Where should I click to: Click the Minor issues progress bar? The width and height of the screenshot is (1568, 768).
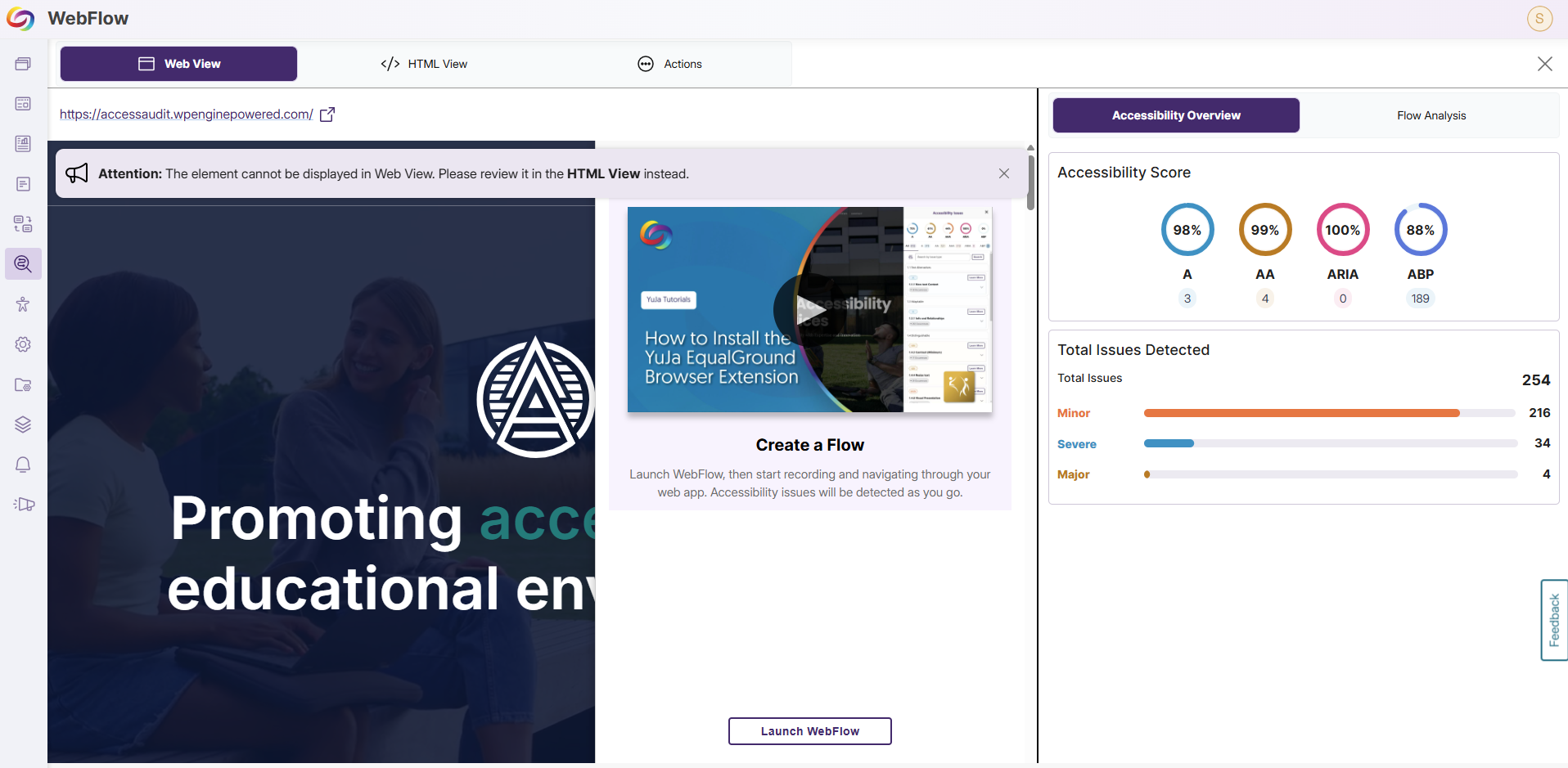point(1331,413)
